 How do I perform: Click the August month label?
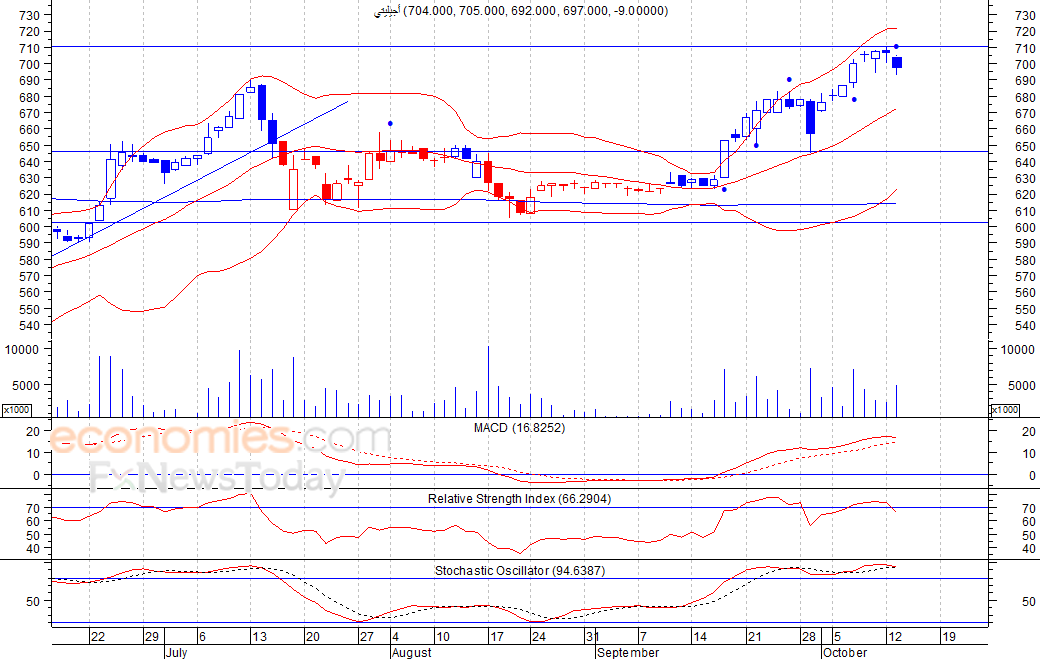(412, 652)
